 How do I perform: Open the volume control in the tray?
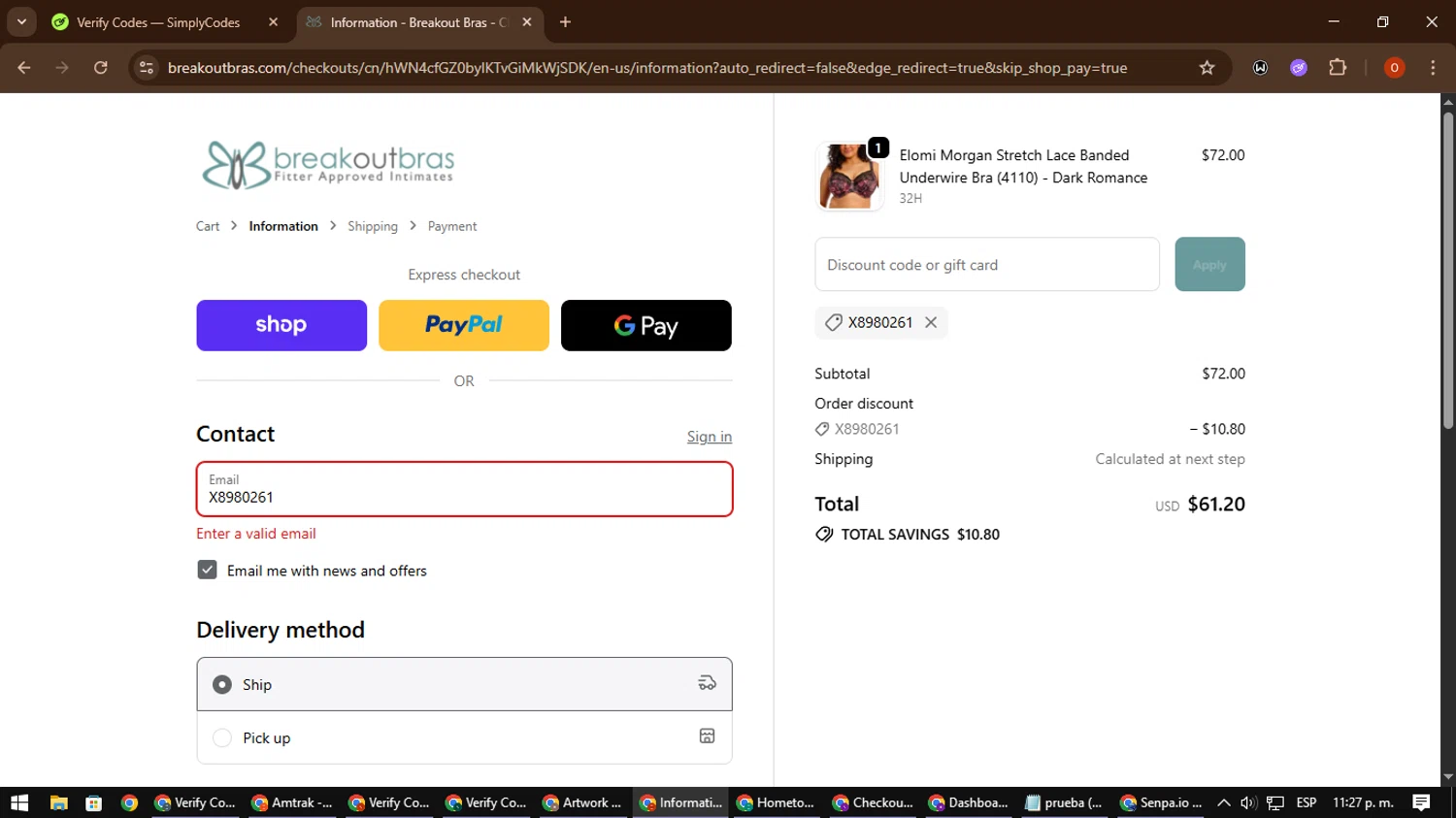point(1248,802)
